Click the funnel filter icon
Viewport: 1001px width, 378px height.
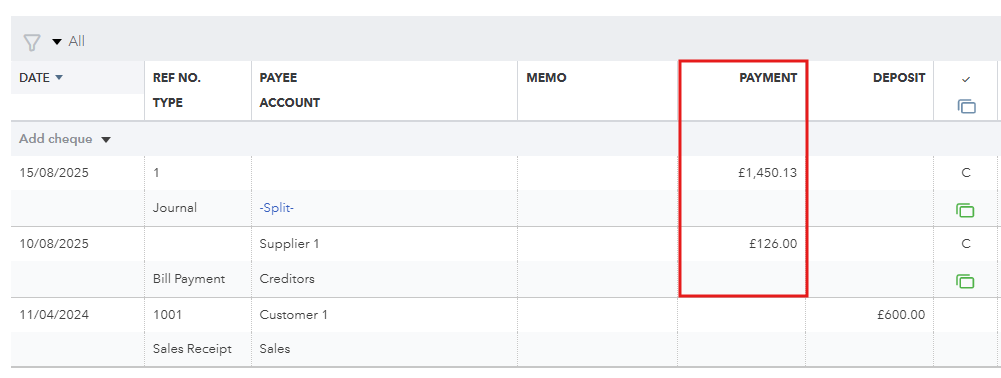click(x=31, y=42)
